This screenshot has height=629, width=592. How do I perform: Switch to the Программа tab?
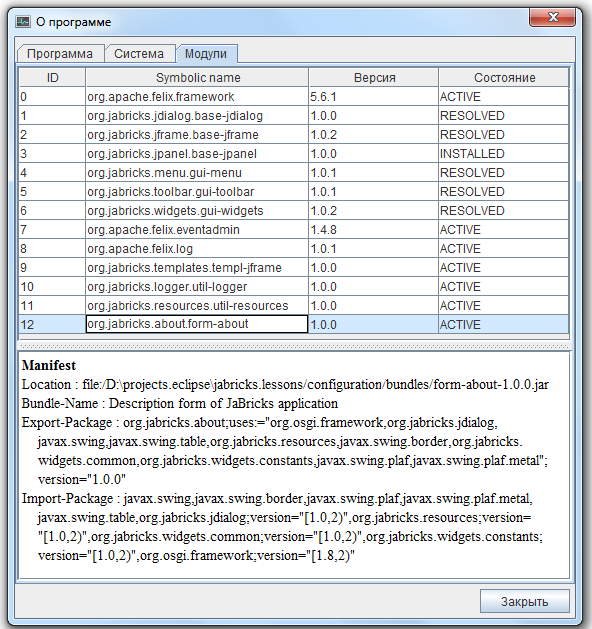coord(60,54)
